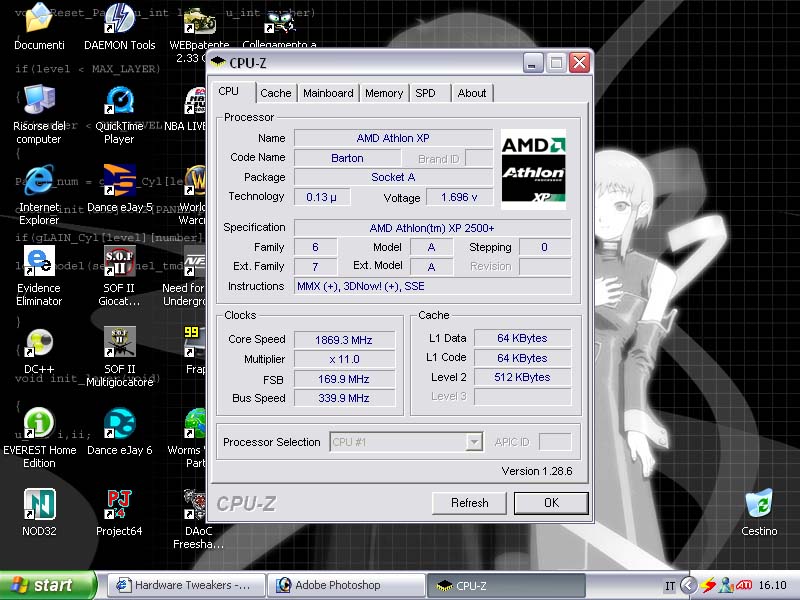
Task: Switch to the Memory tab
Action: (384, 93)
